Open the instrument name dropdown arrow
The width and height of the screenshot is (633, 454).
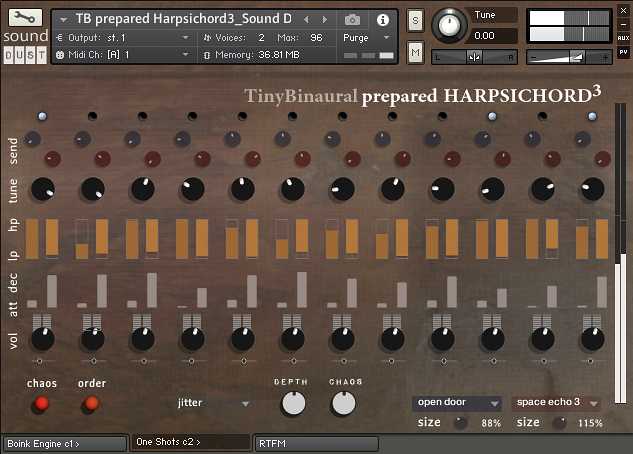point(63,19)
